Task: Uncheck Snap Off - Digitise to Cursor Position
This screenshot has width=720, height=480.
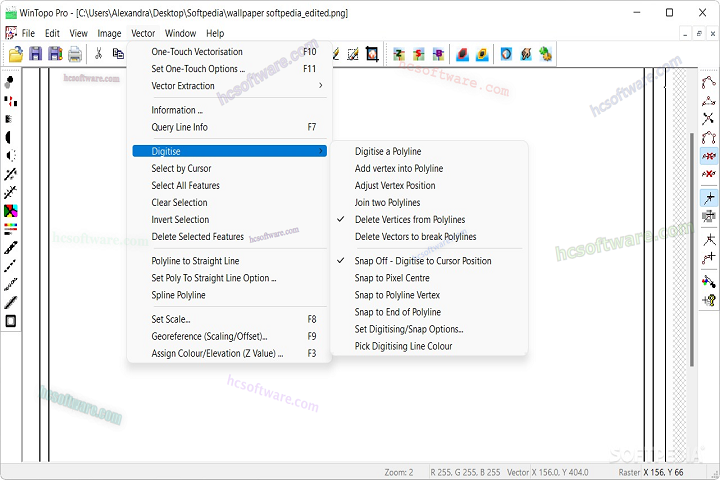Action: point(422,261)
